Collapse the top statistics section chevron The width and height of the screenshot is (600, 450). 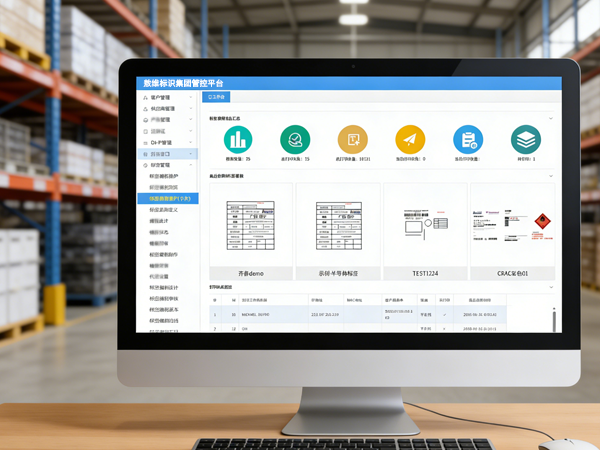(x=551, y=118)
